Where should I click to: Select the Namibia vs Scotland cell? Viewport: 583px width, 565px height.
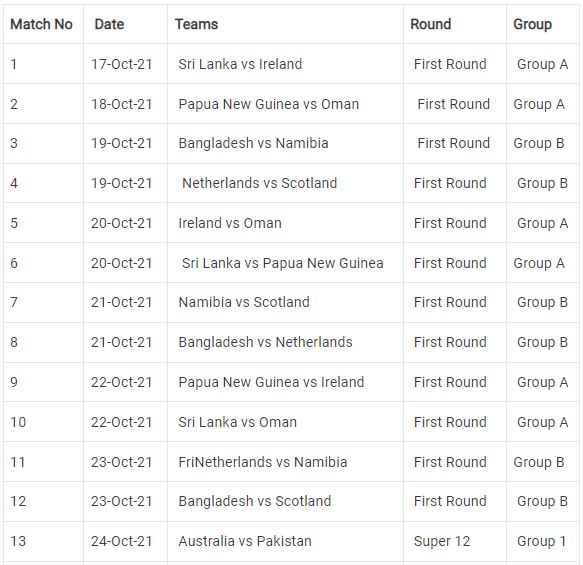[x=285, y=302]
